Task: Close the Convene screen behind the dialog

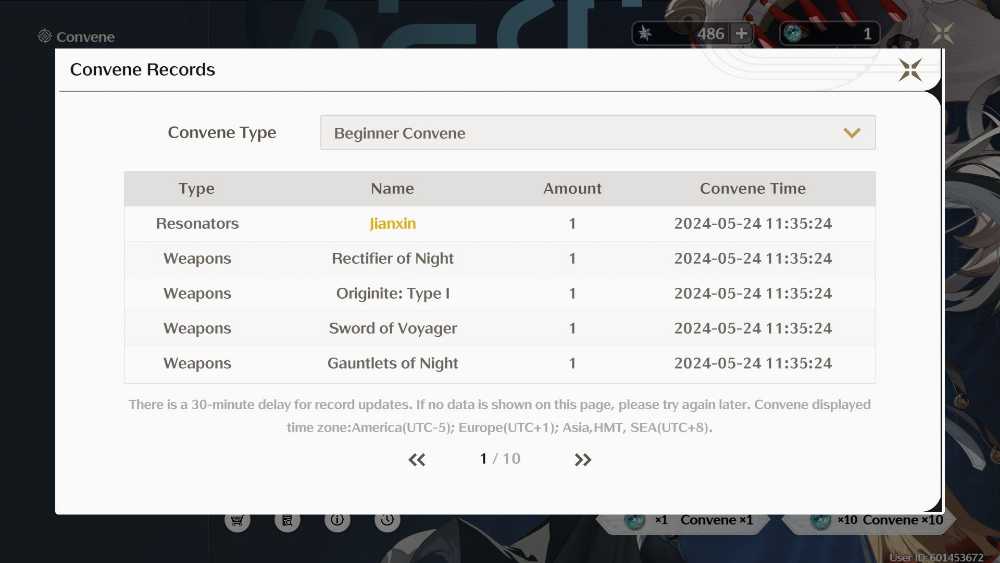Action: tap(942, 33)
